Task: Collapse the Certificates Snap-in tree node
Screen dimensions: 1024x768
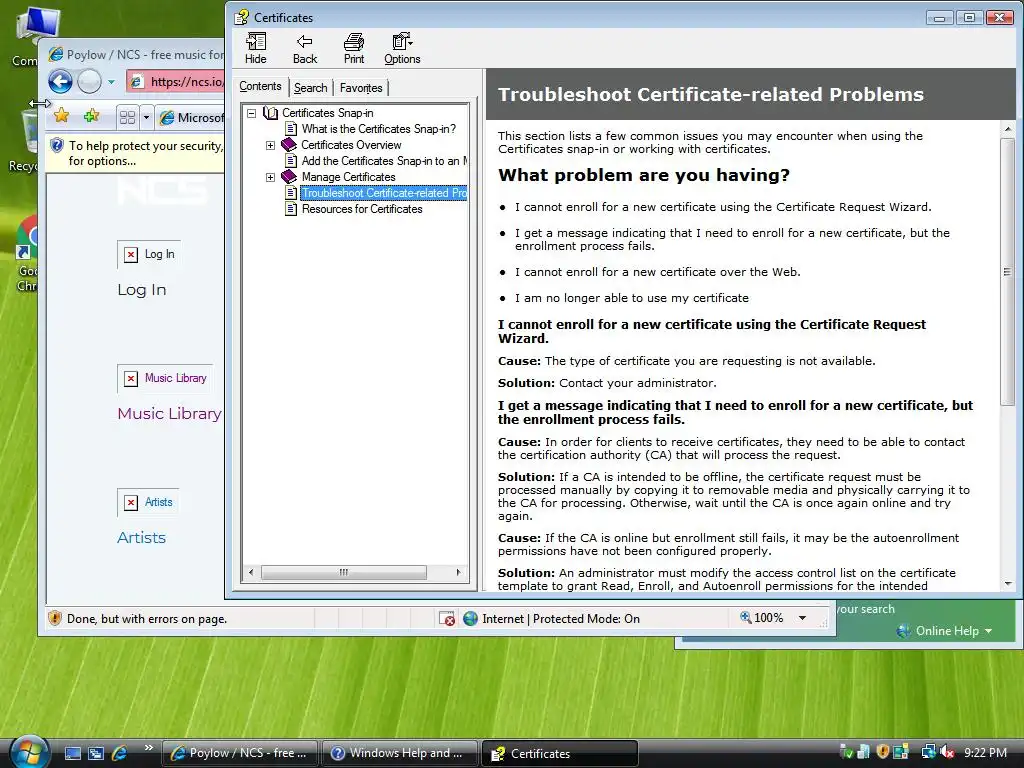Action: tap(251, 113)
